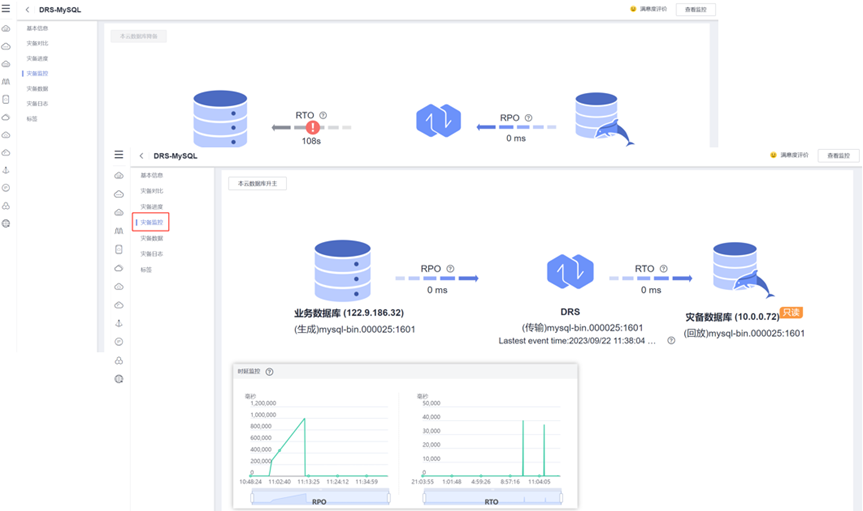This screenshot has width=863, height=511.
Task: Click 查看监控 button in front window
Action: (838, 156)
